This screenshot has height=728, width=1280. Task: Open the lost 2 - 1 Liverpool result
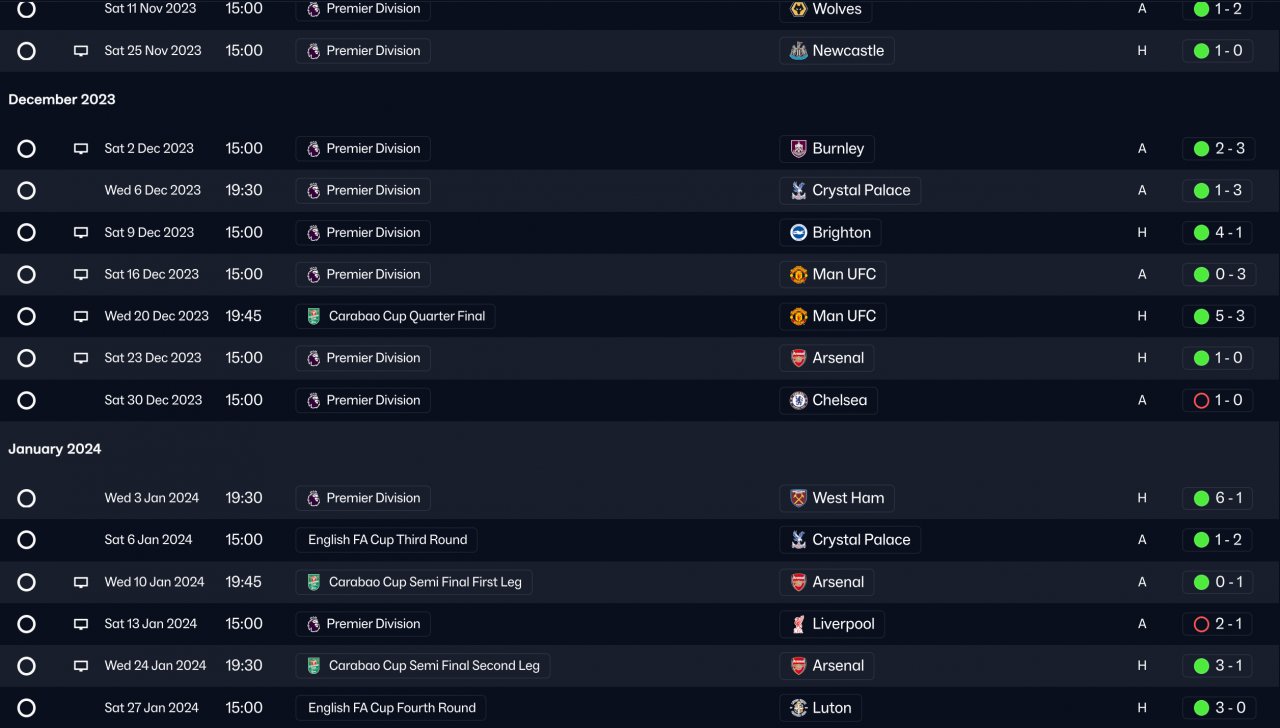1217,624
